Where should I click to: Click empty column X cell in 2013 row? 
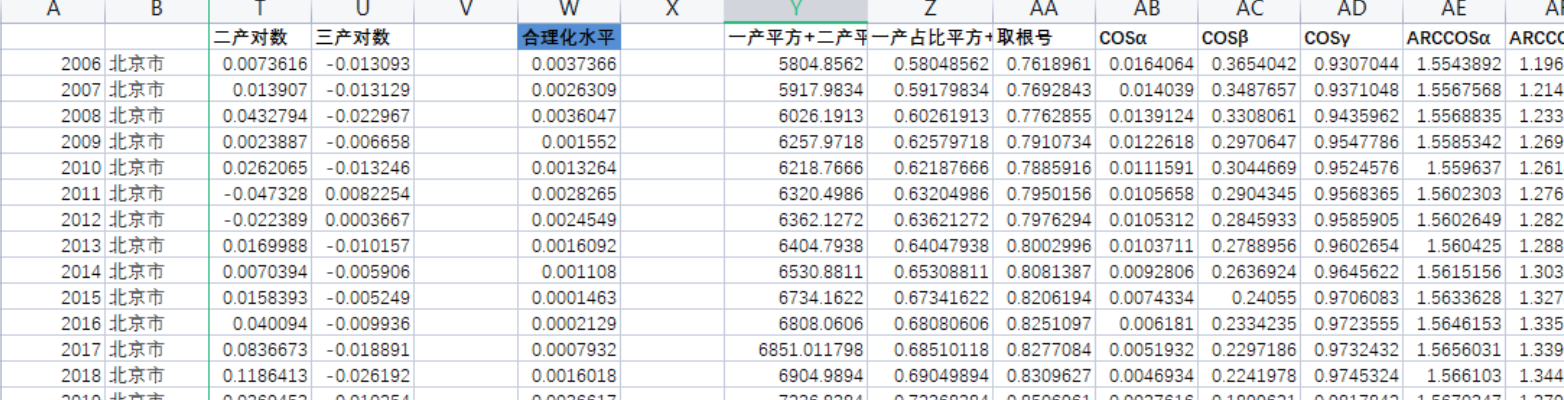673,246
